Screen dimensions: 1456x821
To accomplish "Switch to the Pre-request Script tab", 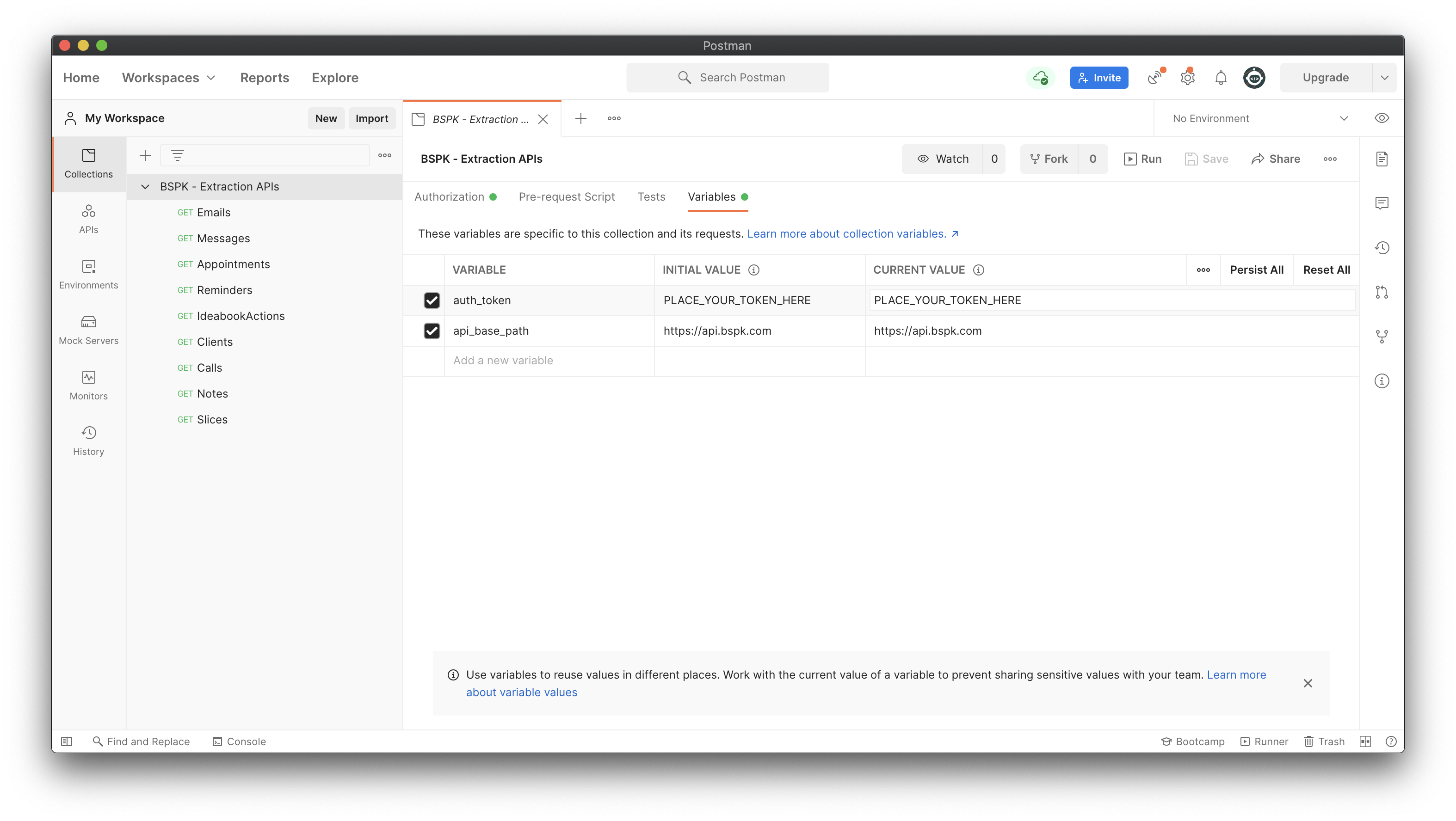I will point(566,196).
